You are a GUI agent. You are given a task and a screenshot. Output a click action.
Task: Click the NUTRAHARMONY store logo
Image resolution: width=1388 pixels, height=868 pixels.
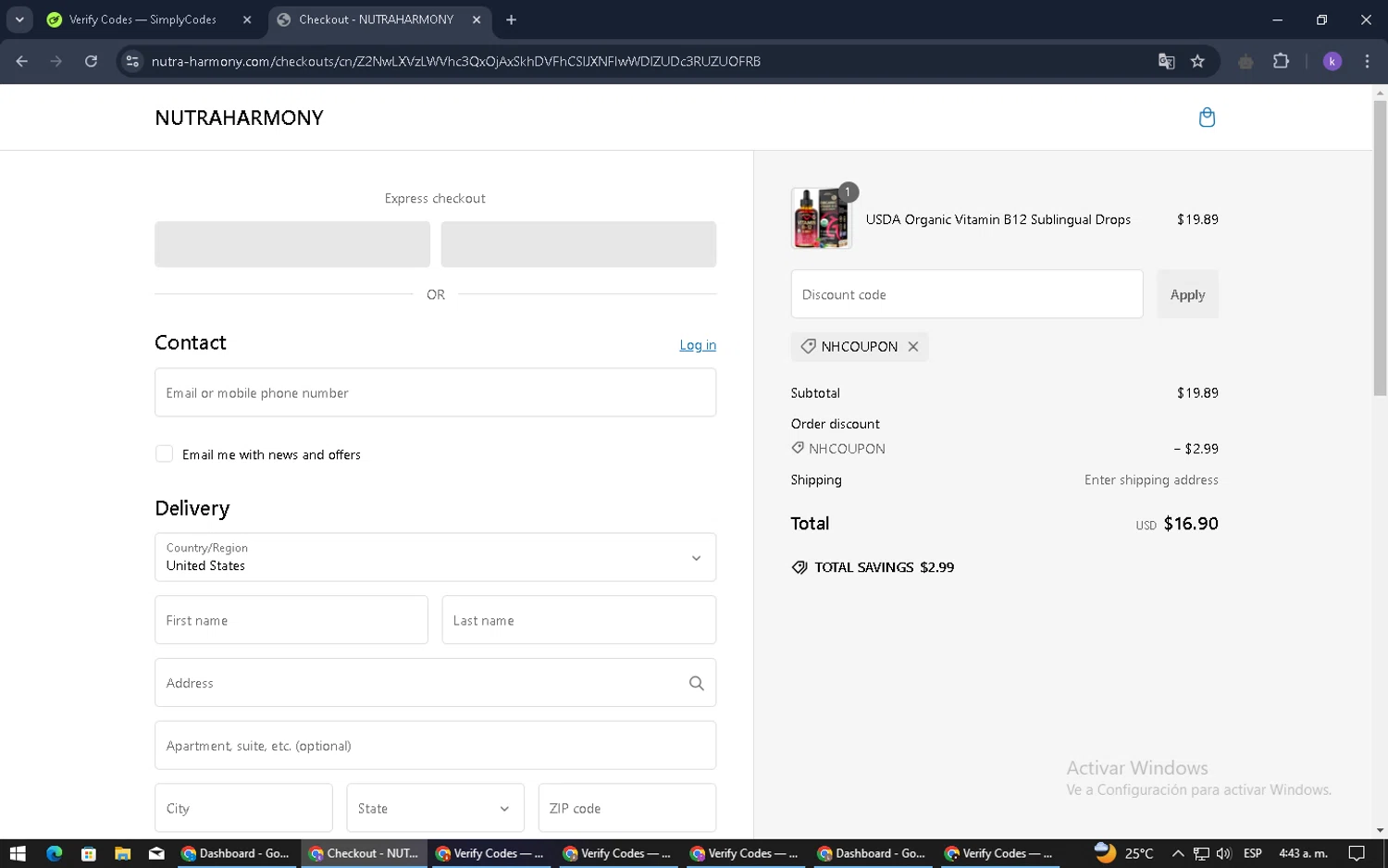point(239,118)
